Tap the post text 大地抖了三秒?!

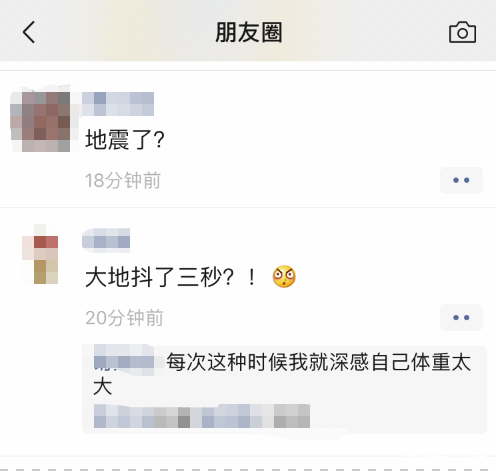(x=171, y=277)
